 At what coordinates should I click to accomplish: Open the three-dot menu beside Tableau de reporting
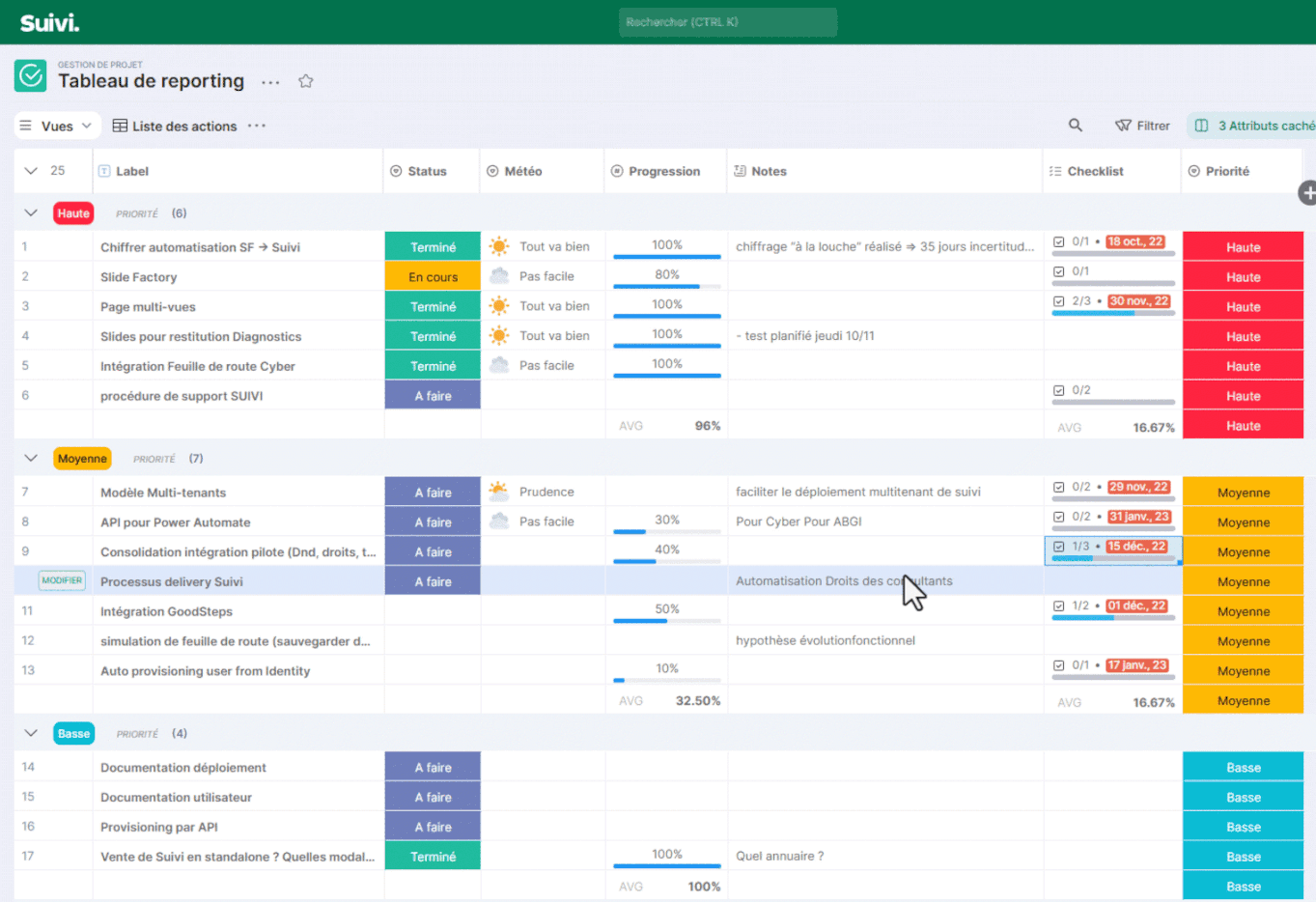click(x=270, y=82)
